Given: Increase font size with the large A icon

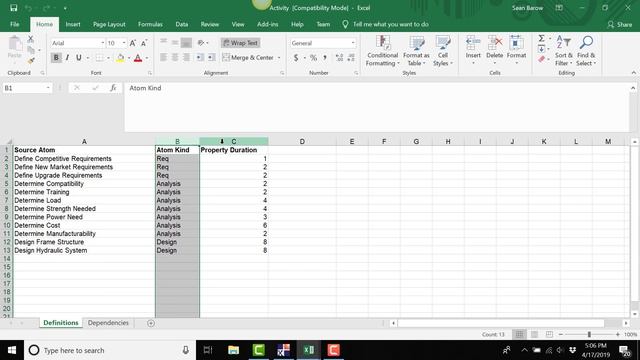Looking at the screenshot, I should click(133, 43).
